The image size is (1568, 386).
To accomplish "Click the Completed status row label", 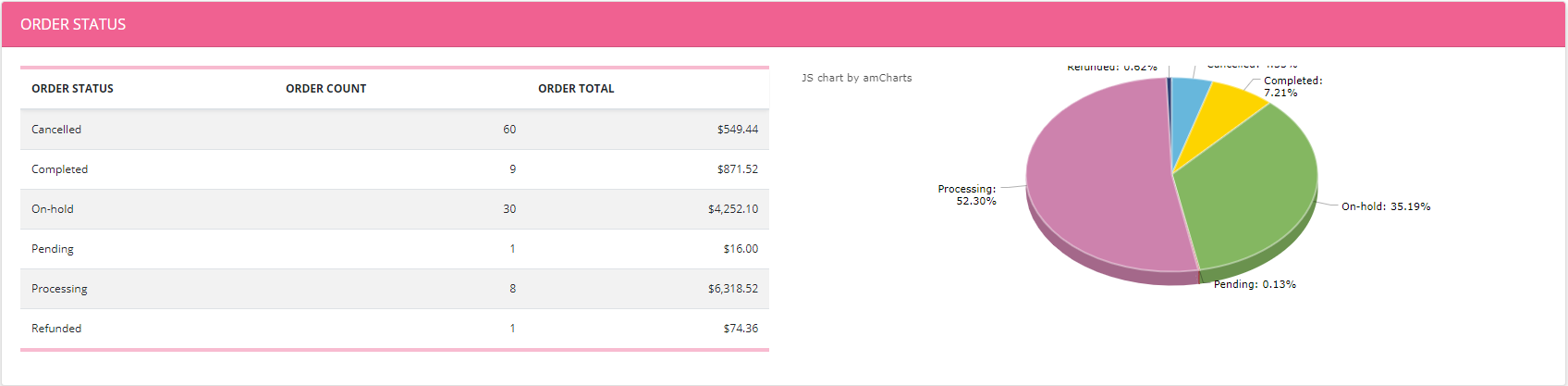I will tap(59, 169).
